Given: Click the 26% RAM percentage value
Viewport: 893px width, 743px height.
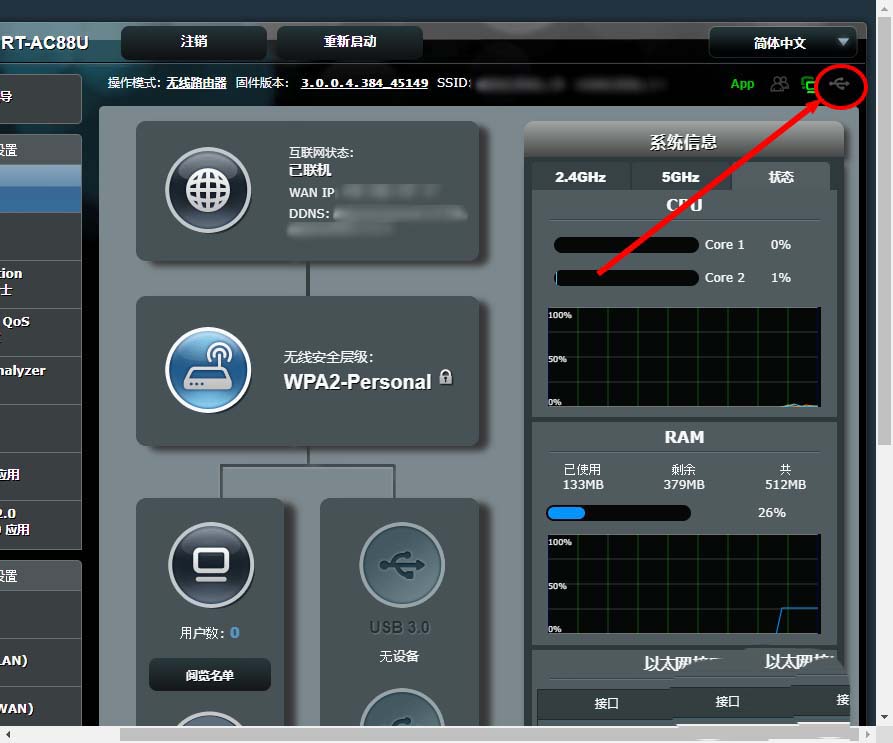Looking at the screenshot, I should coord(771,512).
